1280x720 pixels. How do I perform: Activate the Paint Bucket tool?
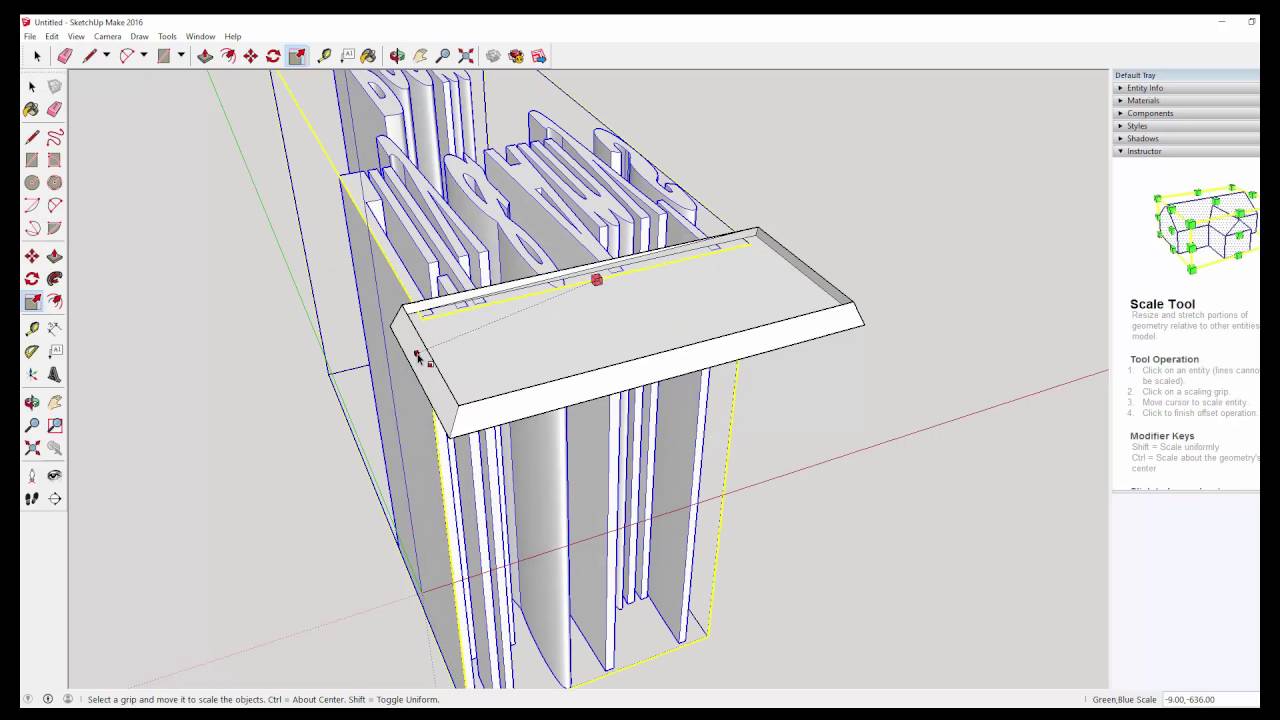coord(370,56)
